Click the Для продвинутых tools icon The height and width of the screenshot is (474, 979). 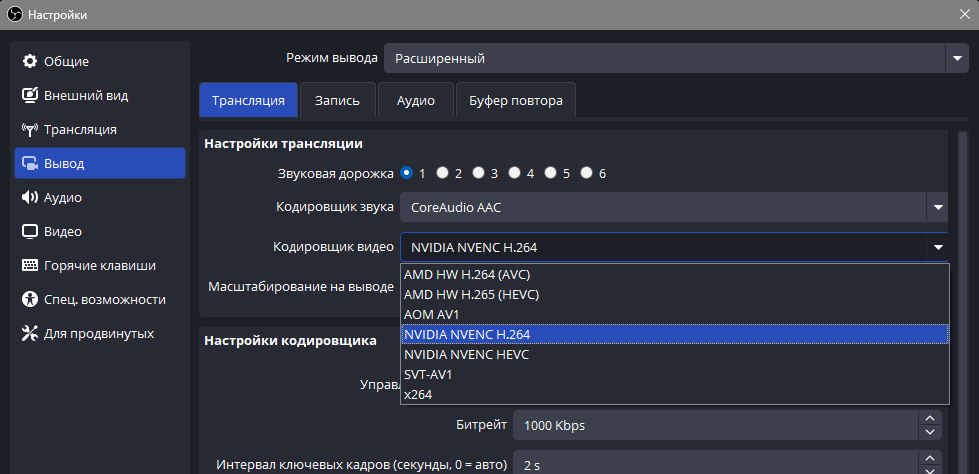(x=30, y=333)
